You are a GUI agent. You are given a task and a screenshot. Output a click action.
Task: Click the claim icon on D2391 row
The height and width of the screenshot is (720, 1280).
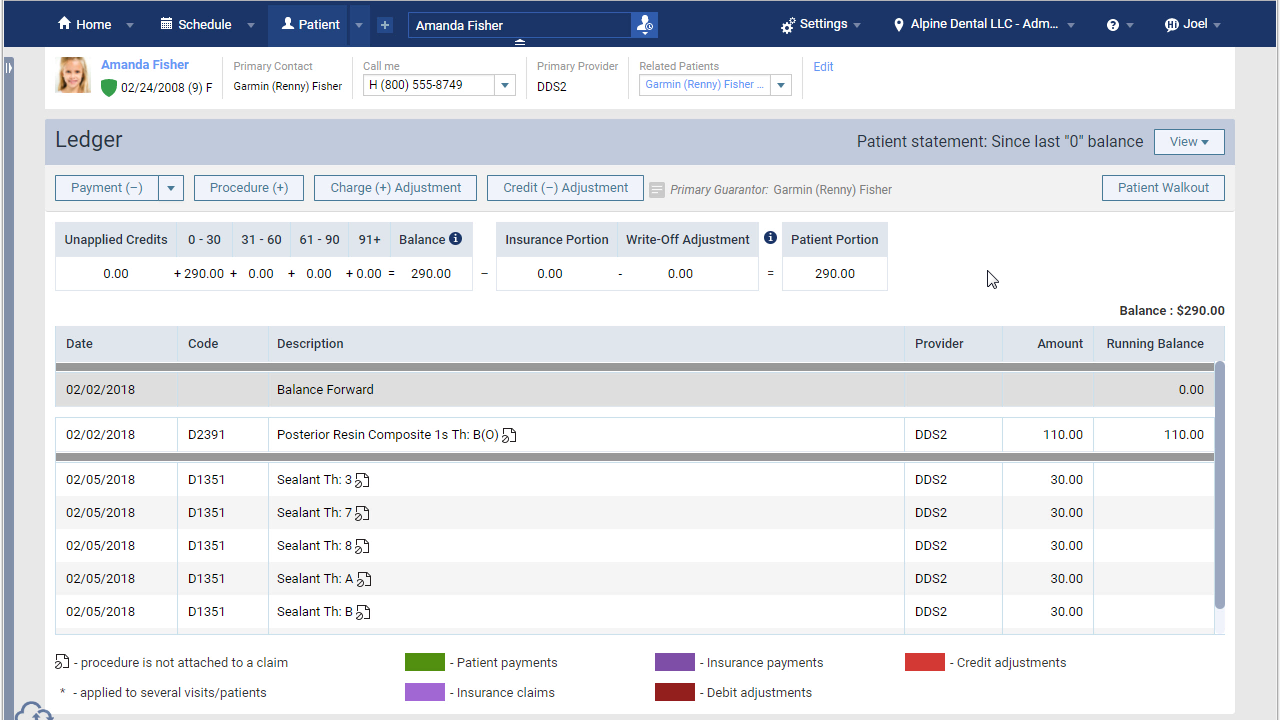(510, 435)
